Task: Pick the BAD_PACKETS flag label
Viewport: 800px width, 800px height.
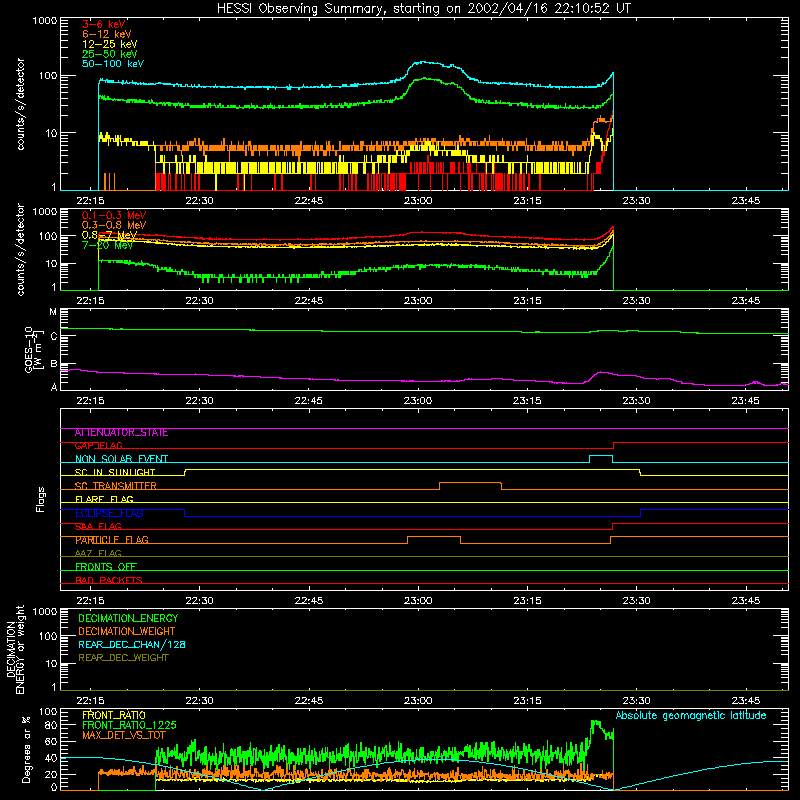Action: point(109,581)
